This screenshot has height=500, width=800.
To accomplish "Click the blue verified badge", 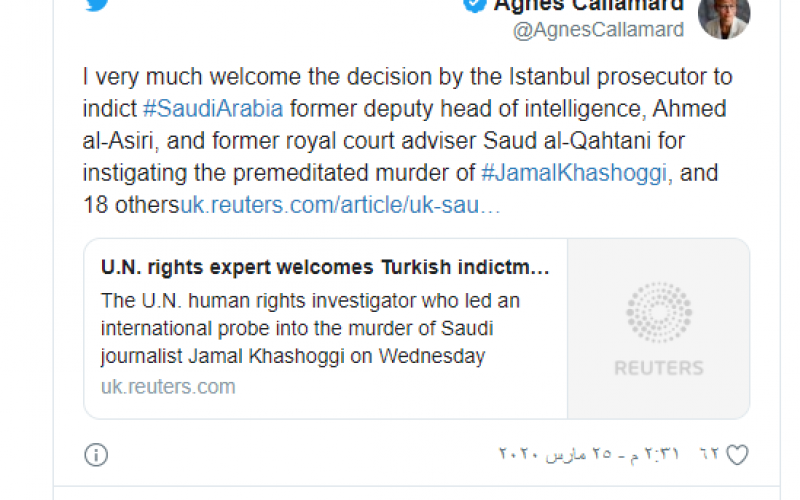I will 474,5.
